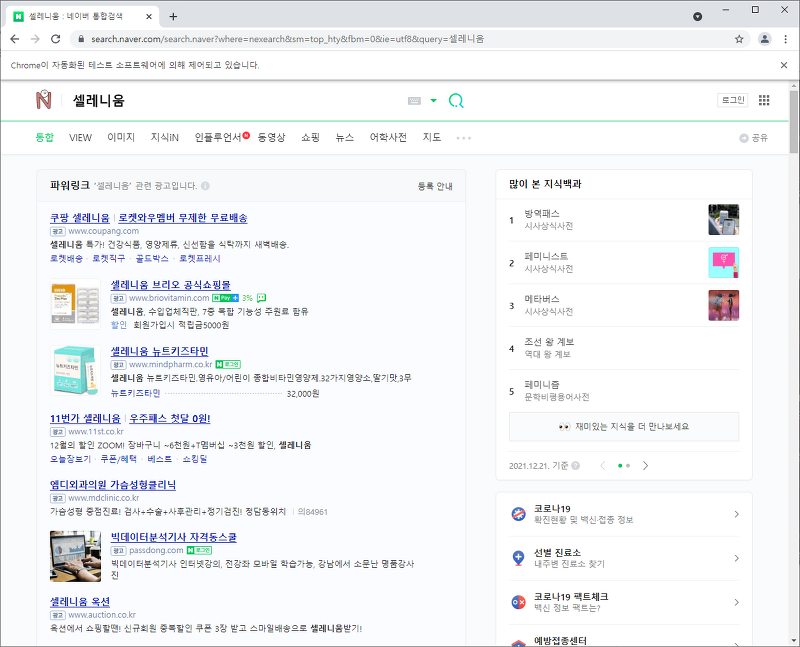
Task: Open the 어학사전 tab
Action: point(388,137)
